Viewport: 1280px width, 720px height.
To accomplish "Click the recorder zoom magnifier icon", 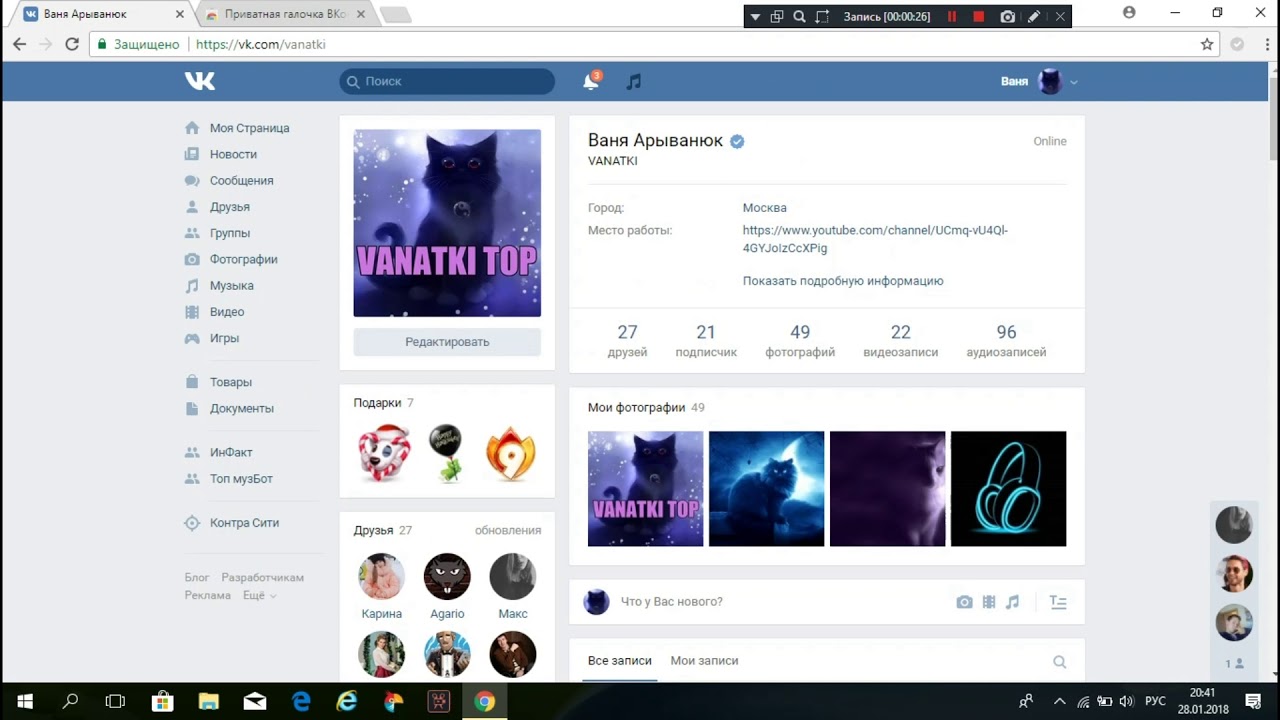I will [799, 16].
